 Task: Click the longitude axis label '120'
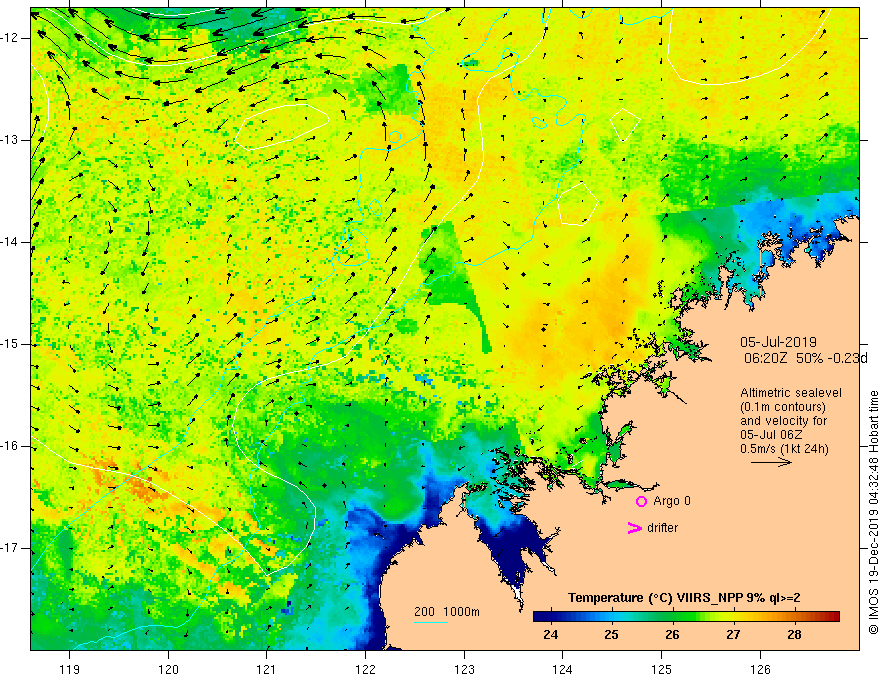coord(168,669)
